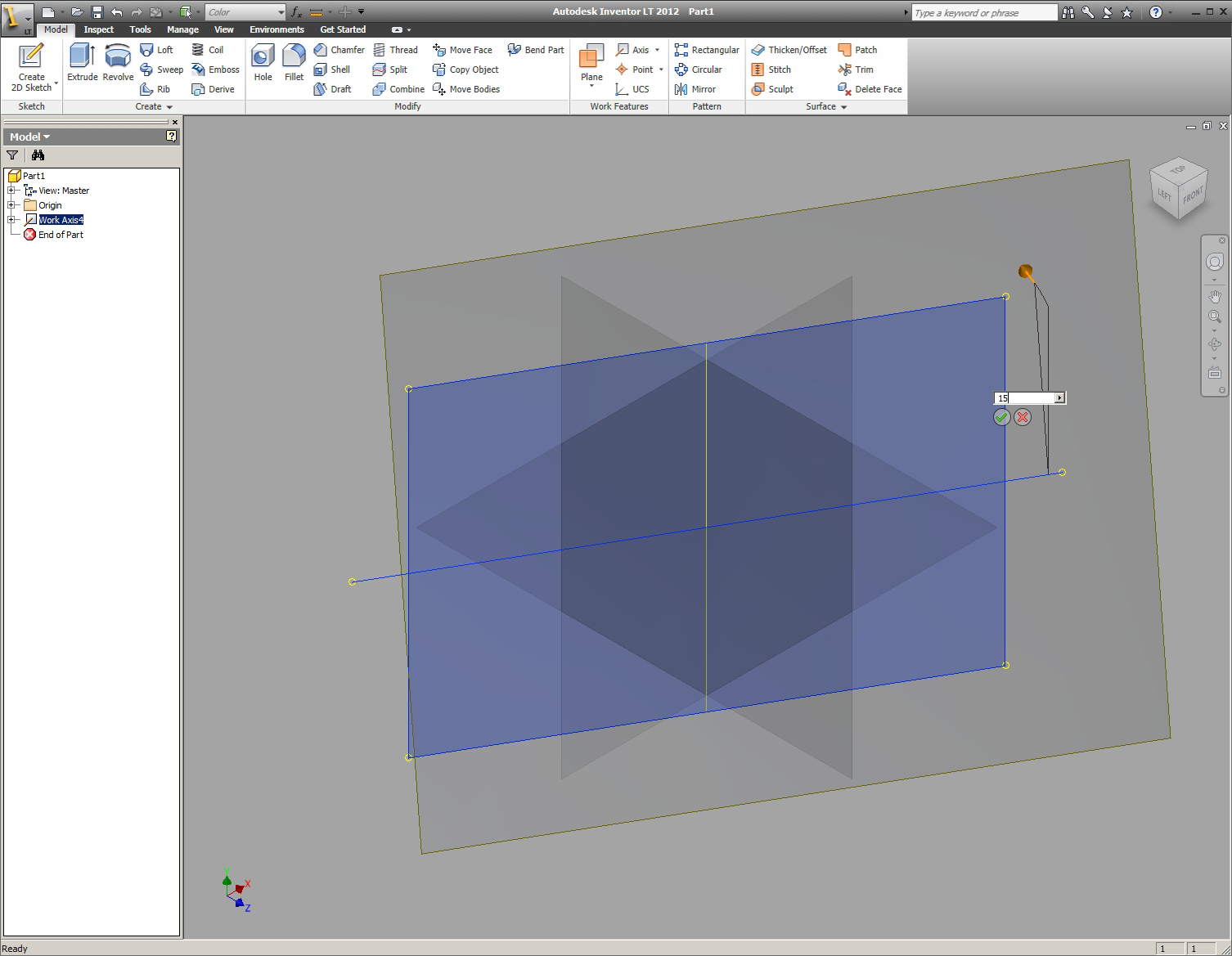Open the Get Started tab
The image size is (1232, 956).
[343, 29]
